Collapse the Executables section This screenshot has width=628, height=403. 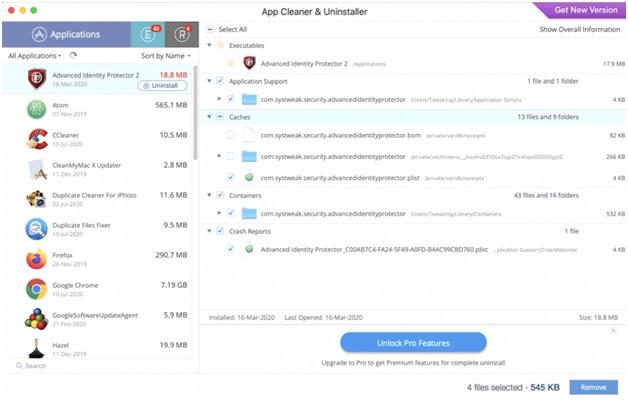[x=209, y=45]
